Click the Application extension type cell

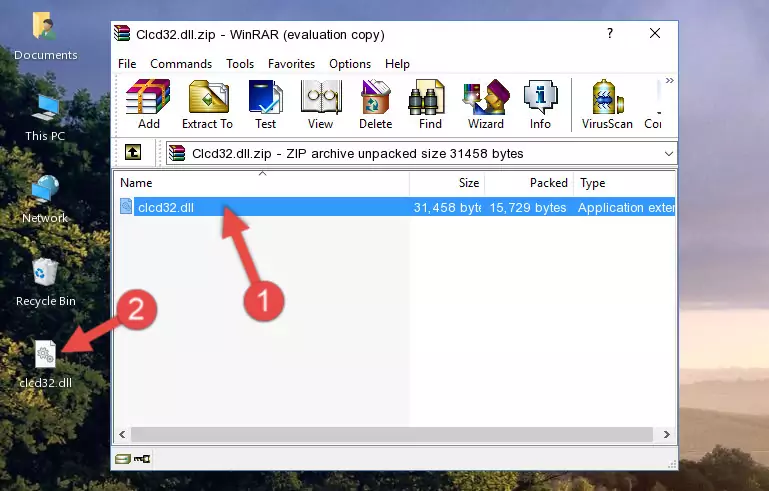(x=626, y=207)
